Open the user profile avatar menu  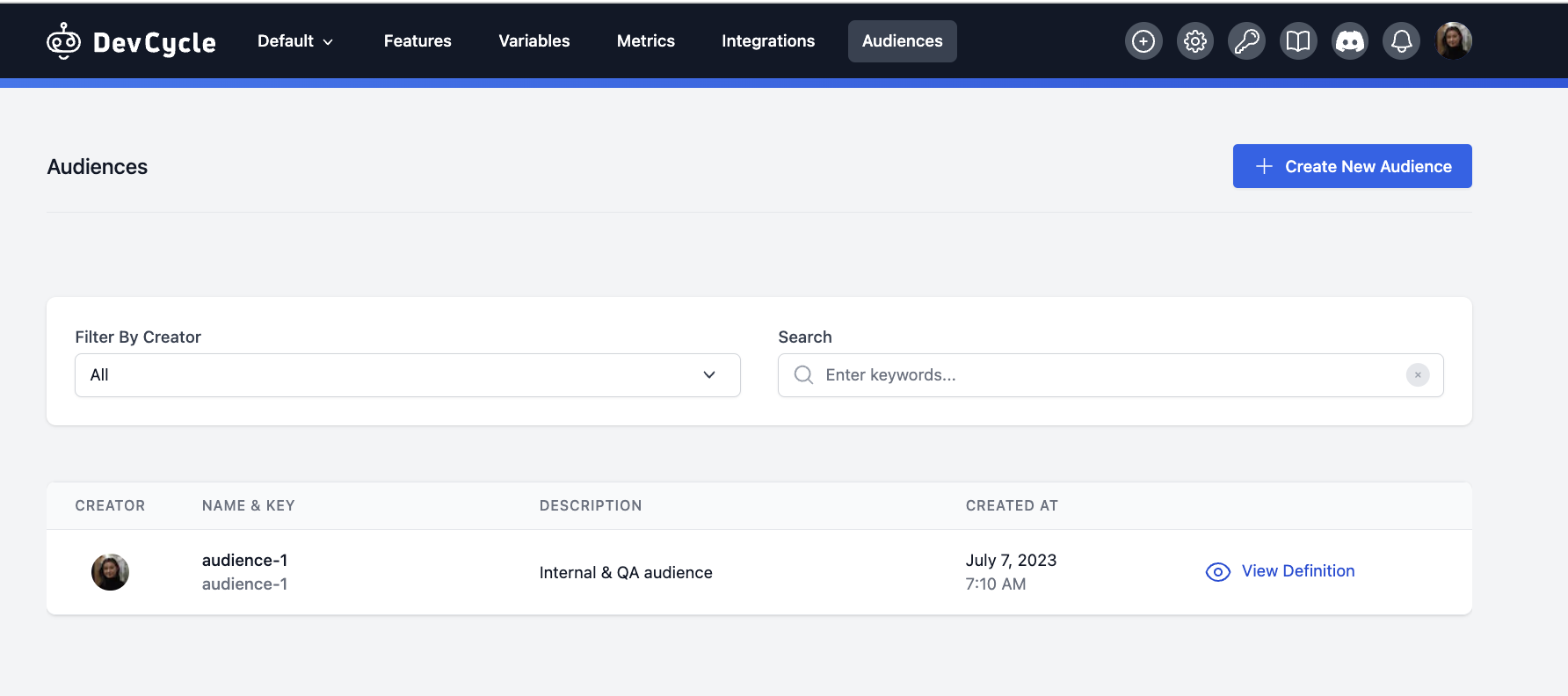click(x=1454, y=41)
